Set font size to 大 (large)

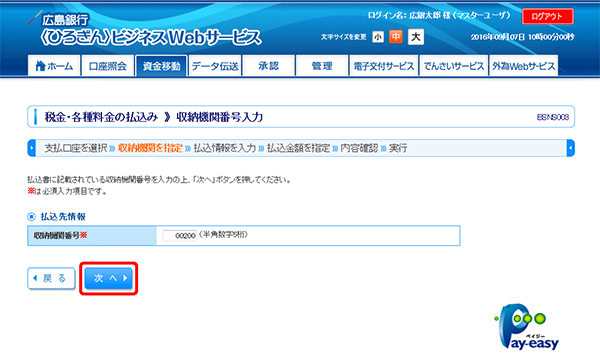click(416, 37)
